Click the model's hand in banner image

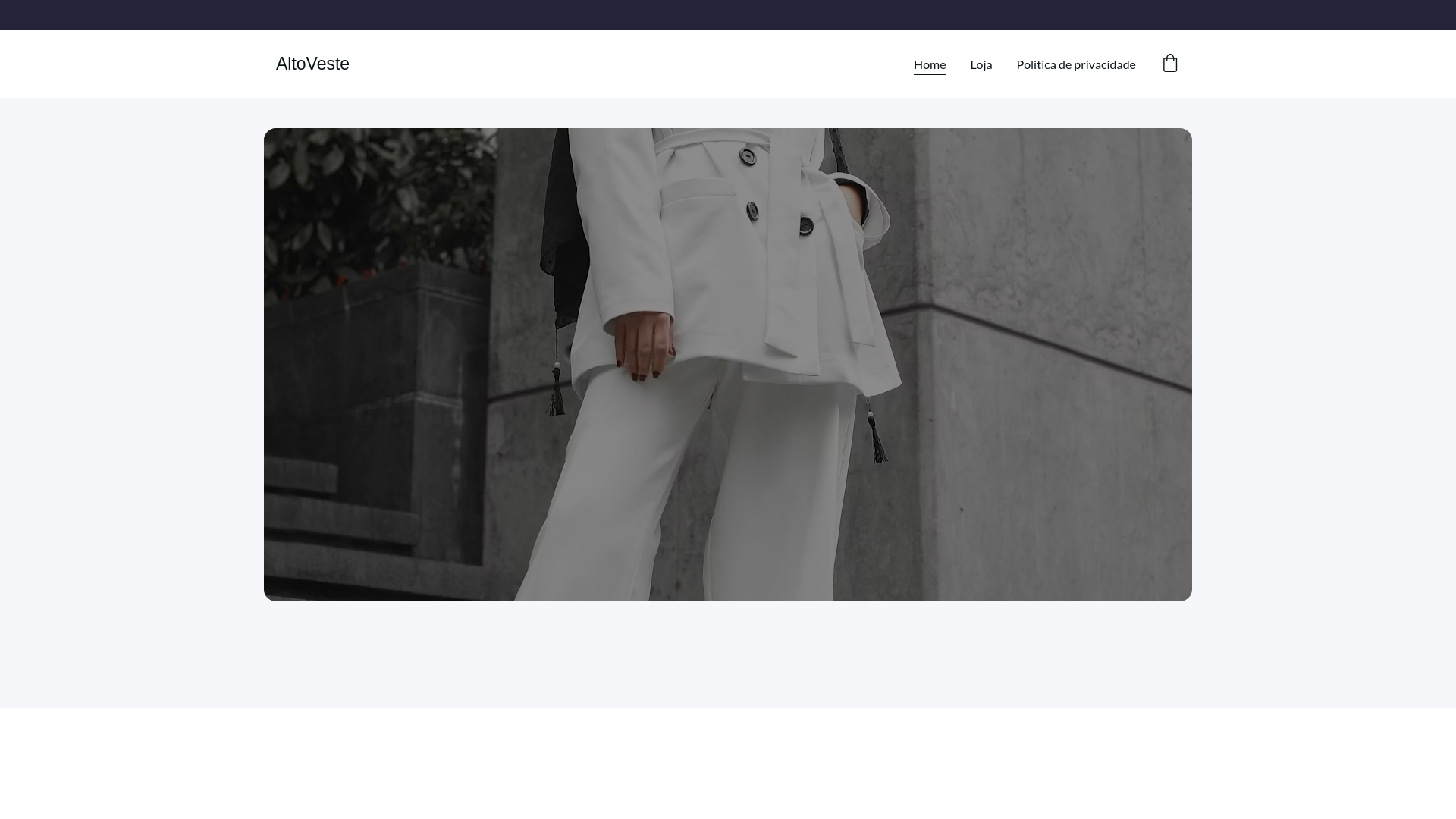click(x=645, y=345)
